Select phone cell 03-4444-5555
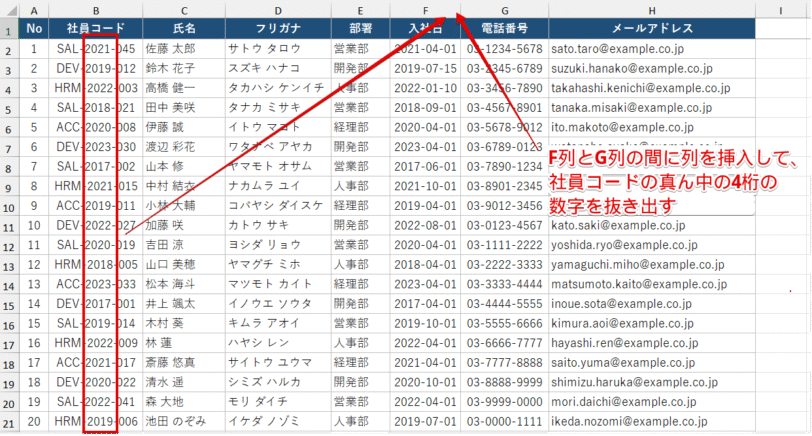The image size is (812, 436). click(504, 304)
